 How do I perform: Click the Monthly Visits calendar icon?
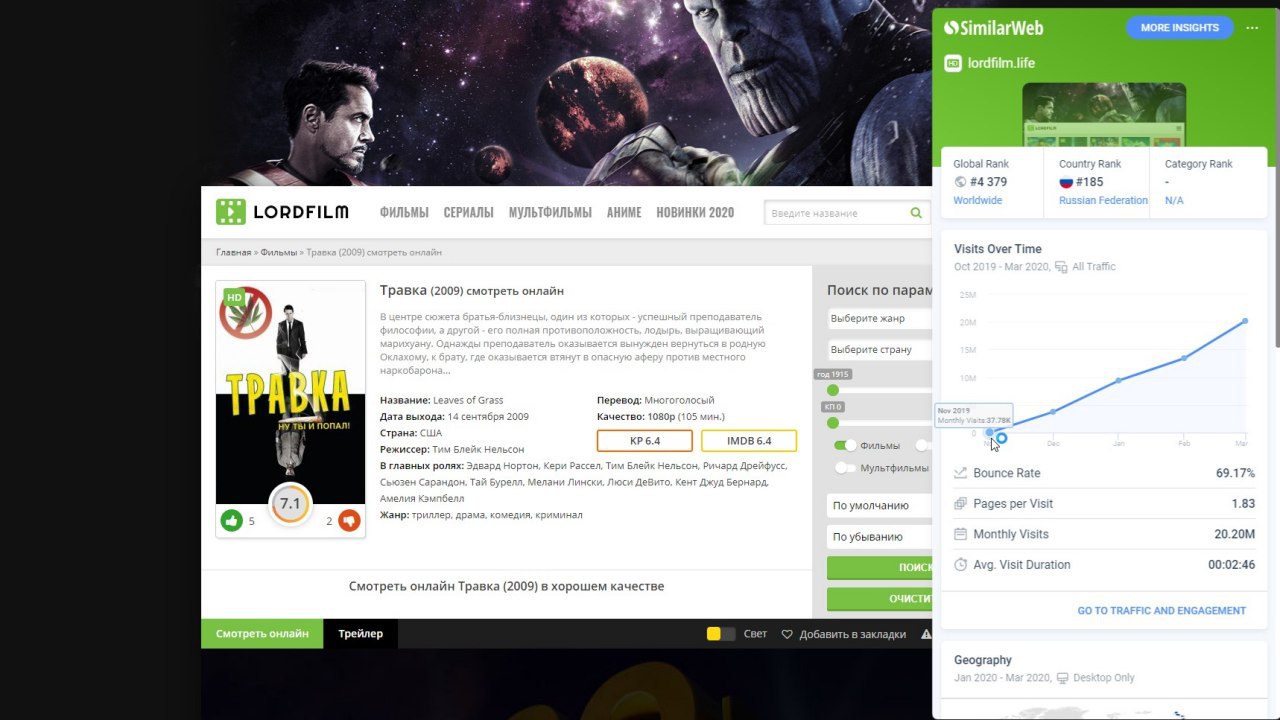(x=961, y=534)
